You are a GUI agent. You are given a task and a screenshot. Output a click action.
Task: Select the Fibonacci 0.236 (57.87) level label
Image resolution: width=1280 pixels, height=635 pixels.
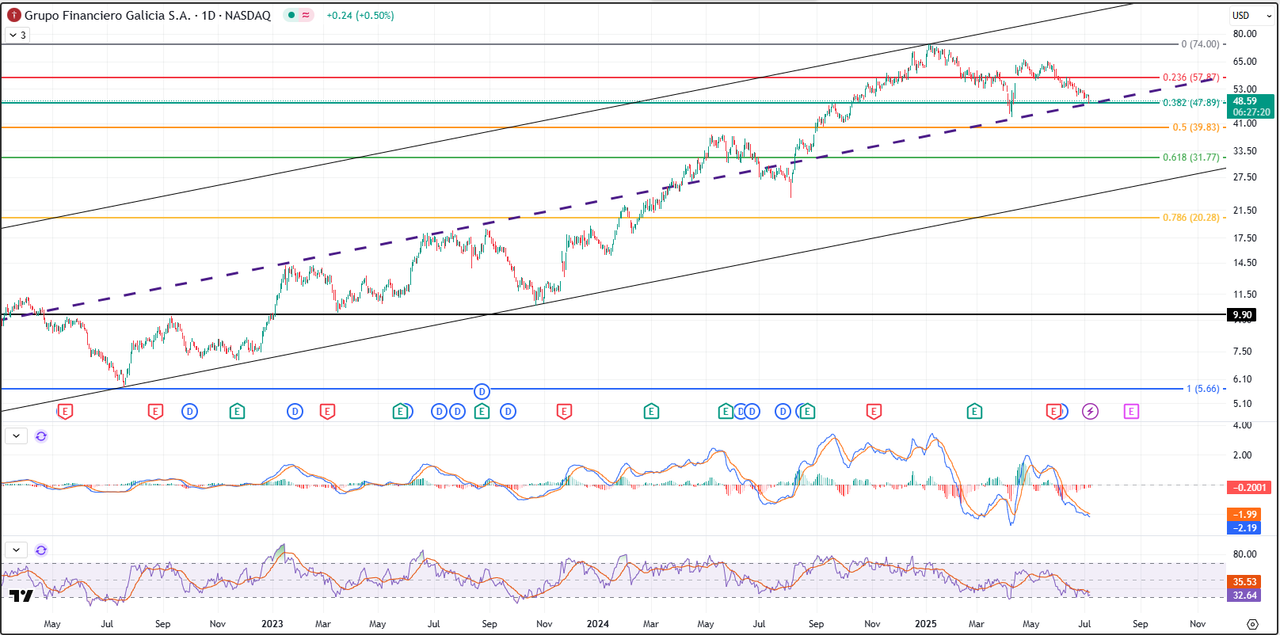point(1190,77)
